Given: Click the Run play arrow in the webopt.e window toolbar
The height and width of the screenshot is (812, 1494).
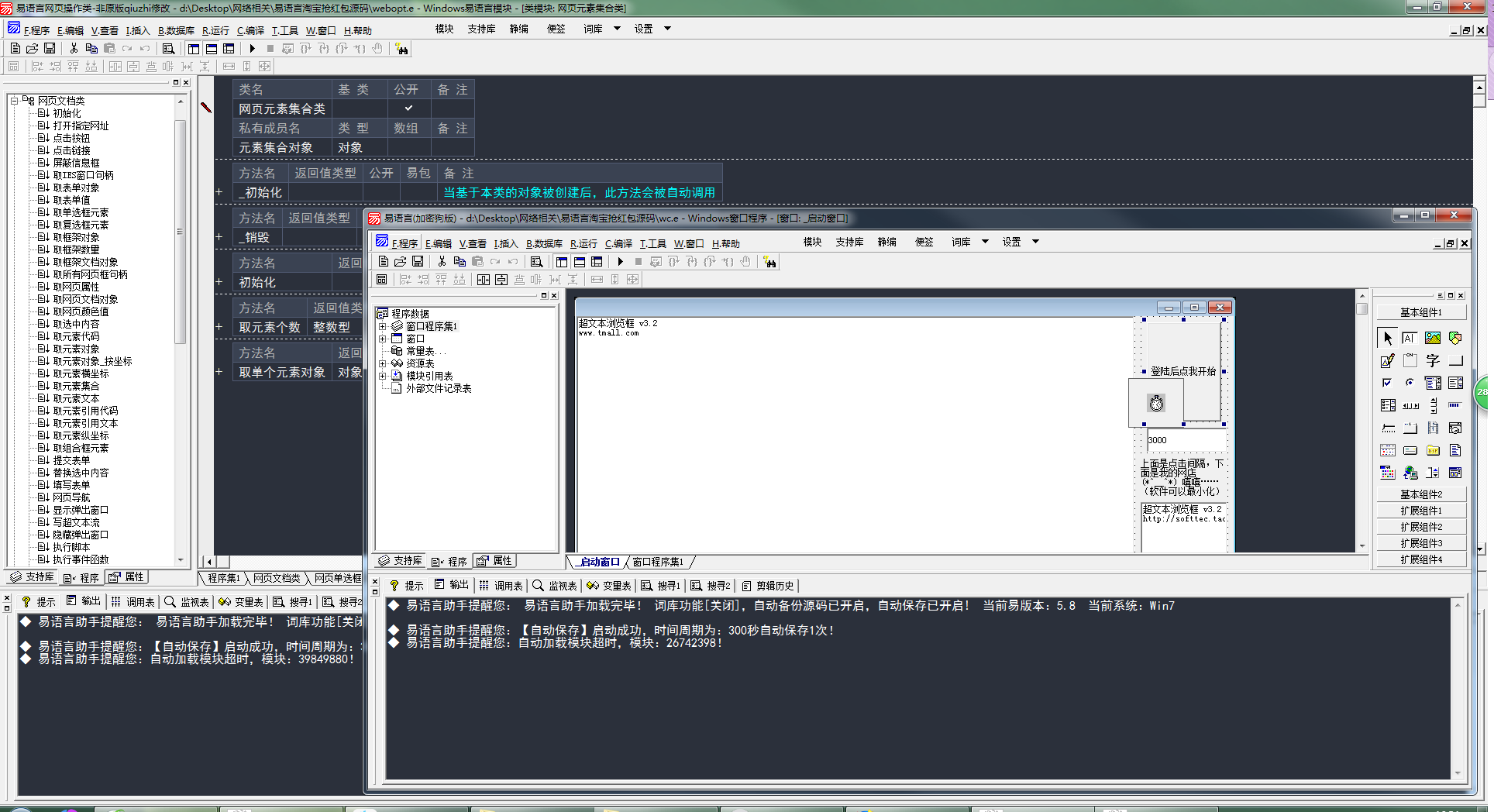Looking at the screenshot, I should pos(252,48).
